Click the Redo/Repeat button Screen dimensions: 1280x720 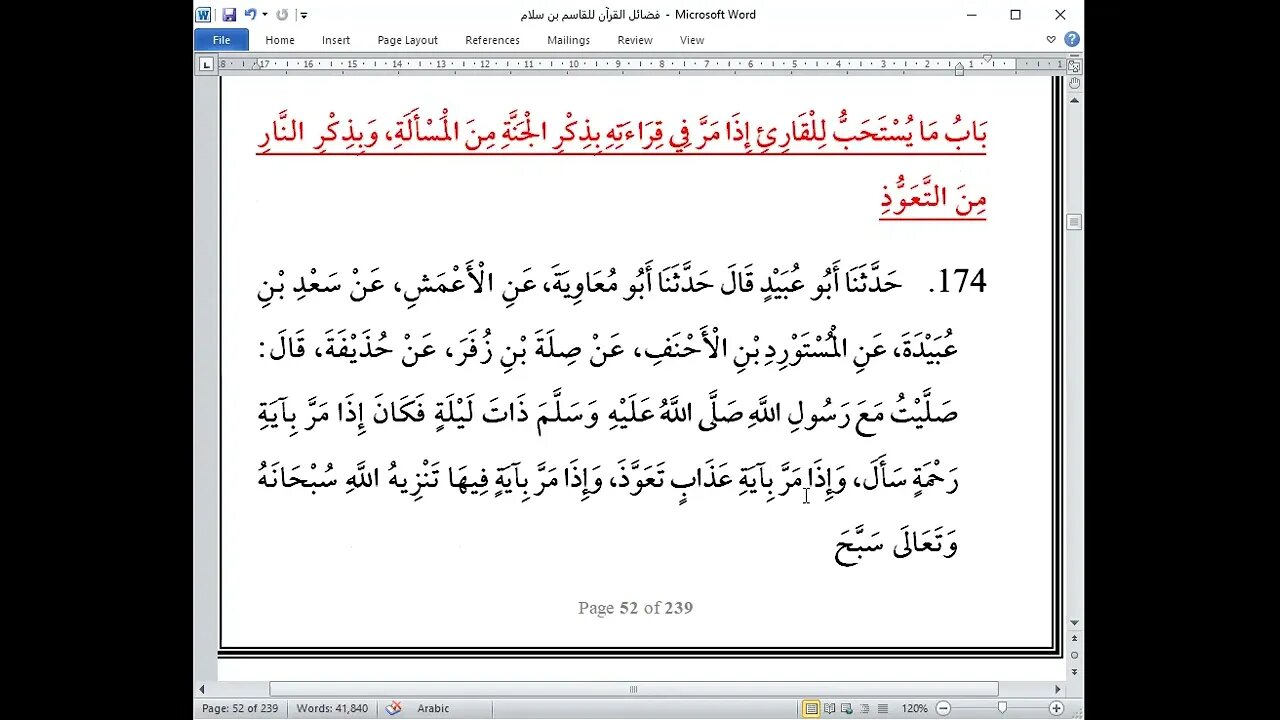[282, 15]
